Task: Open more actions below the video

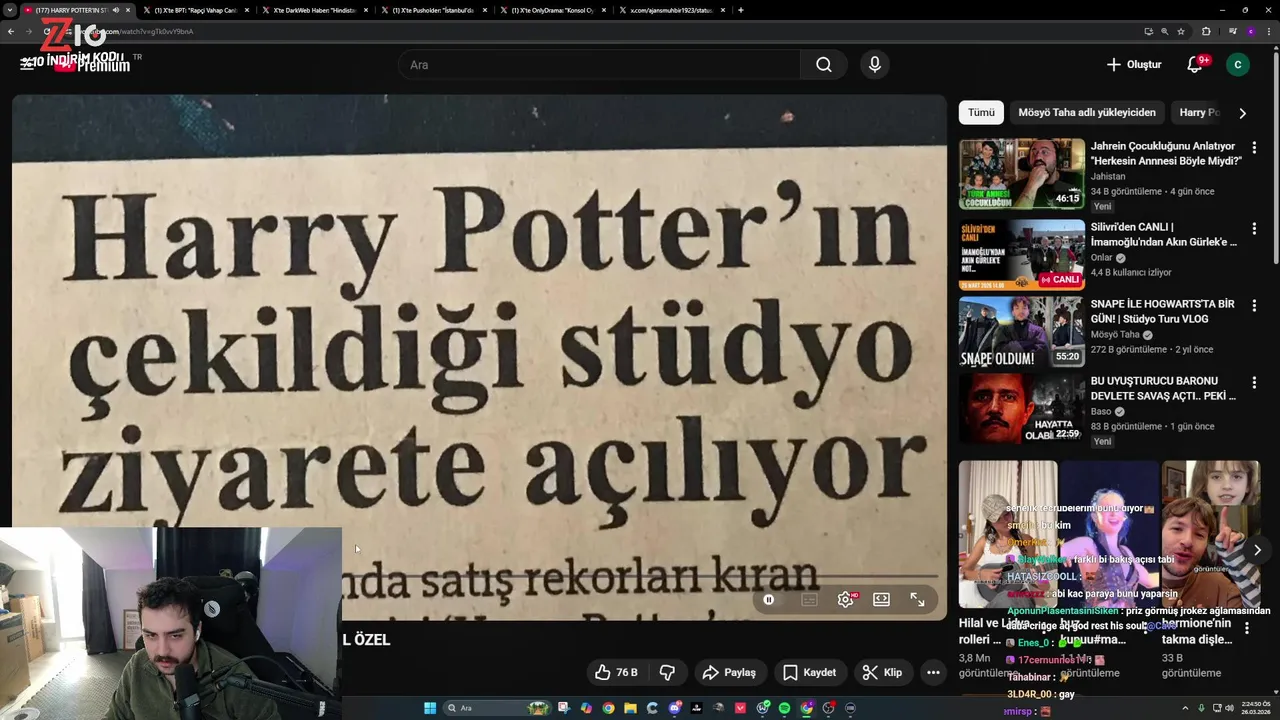Action: (933, 672)
